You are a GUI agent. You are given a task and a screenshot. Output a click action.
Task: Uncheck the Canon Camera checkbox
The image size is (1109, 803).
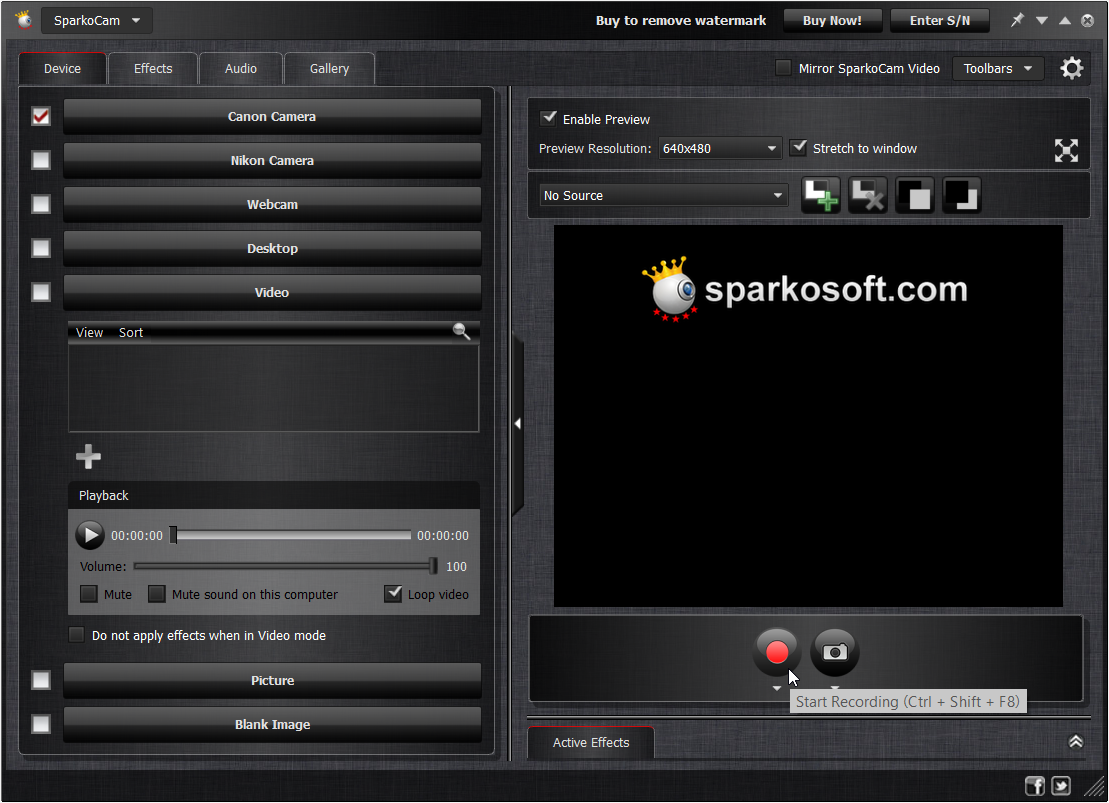pyautogui.click(x=41, y=116)
